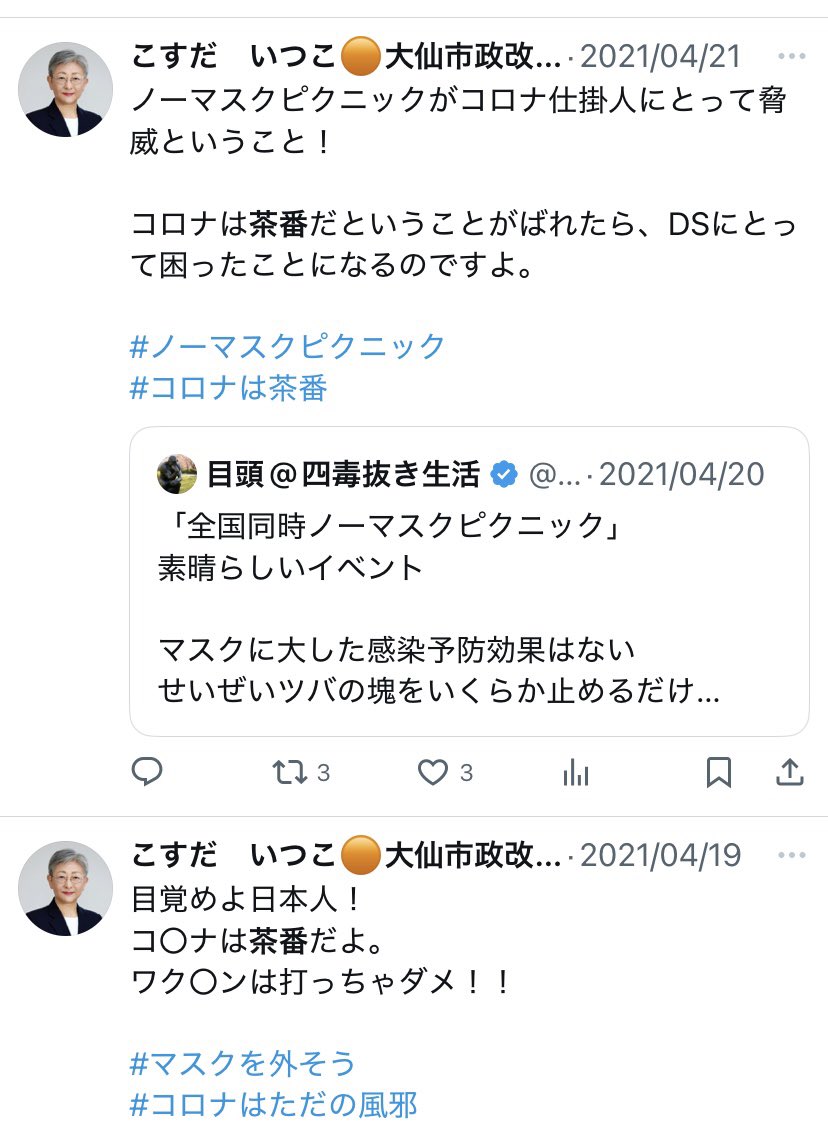Open hashtag #ノーマスクピクニック
Image resolution: width=828 pixels, height=1140 pixels.
click(x=288, y=346)
